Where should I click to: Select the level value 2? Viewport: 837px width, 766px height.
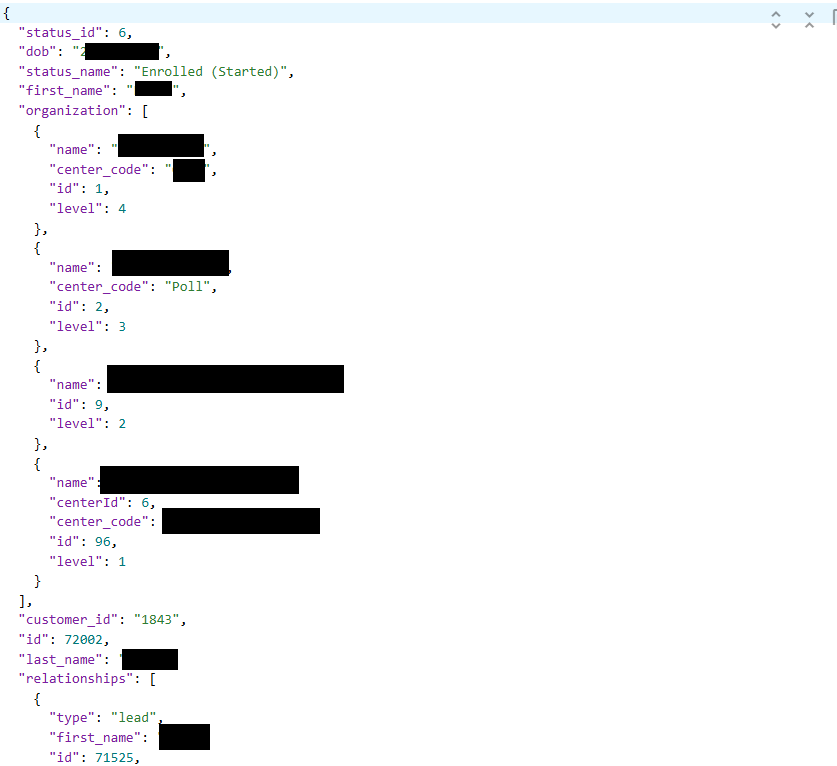(x=122, y=424)
